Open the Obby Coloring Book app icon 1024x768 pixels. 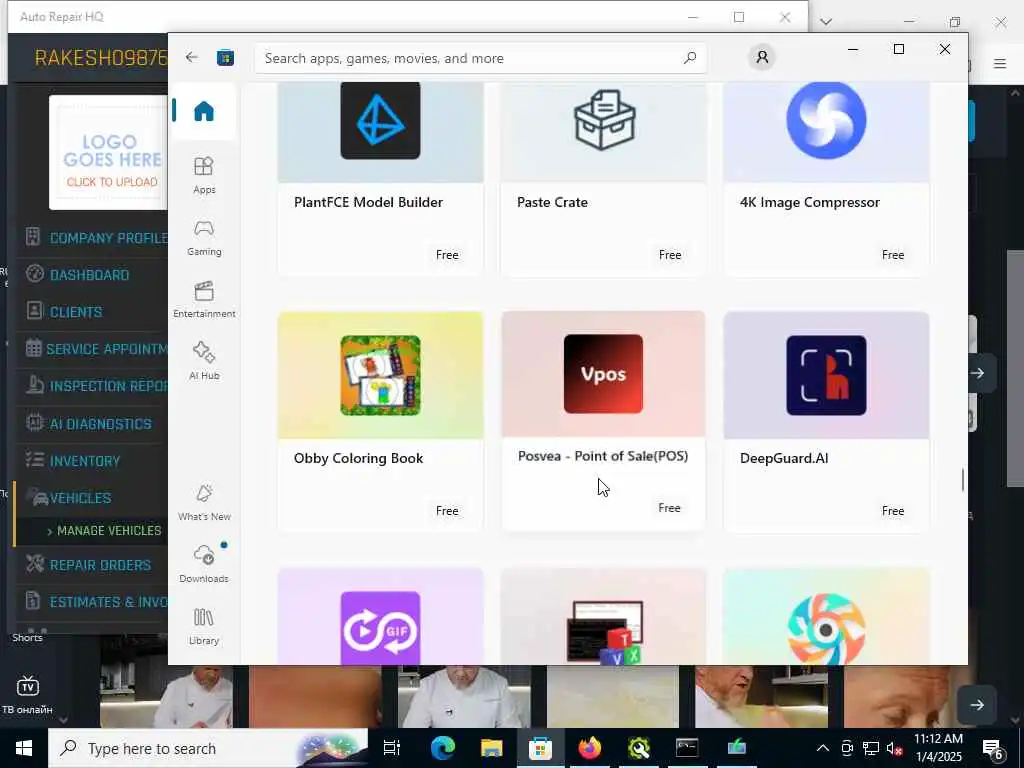click(x=380, y=376)
